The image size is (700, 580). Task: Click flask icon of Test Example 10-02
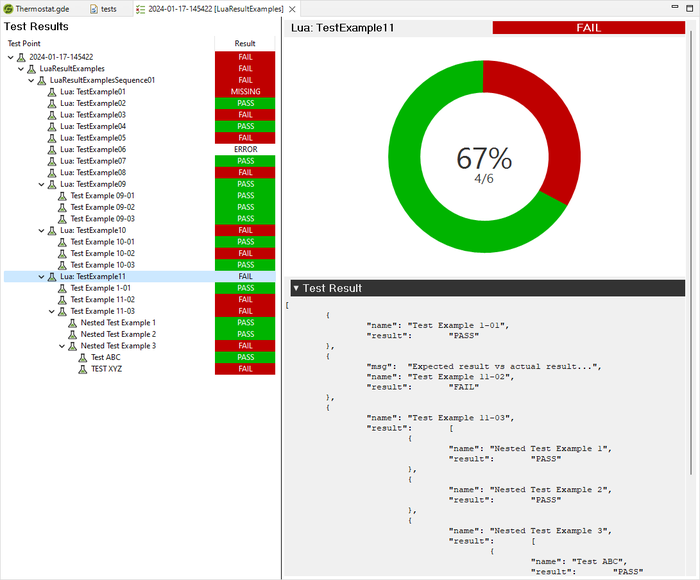[62, 254]
